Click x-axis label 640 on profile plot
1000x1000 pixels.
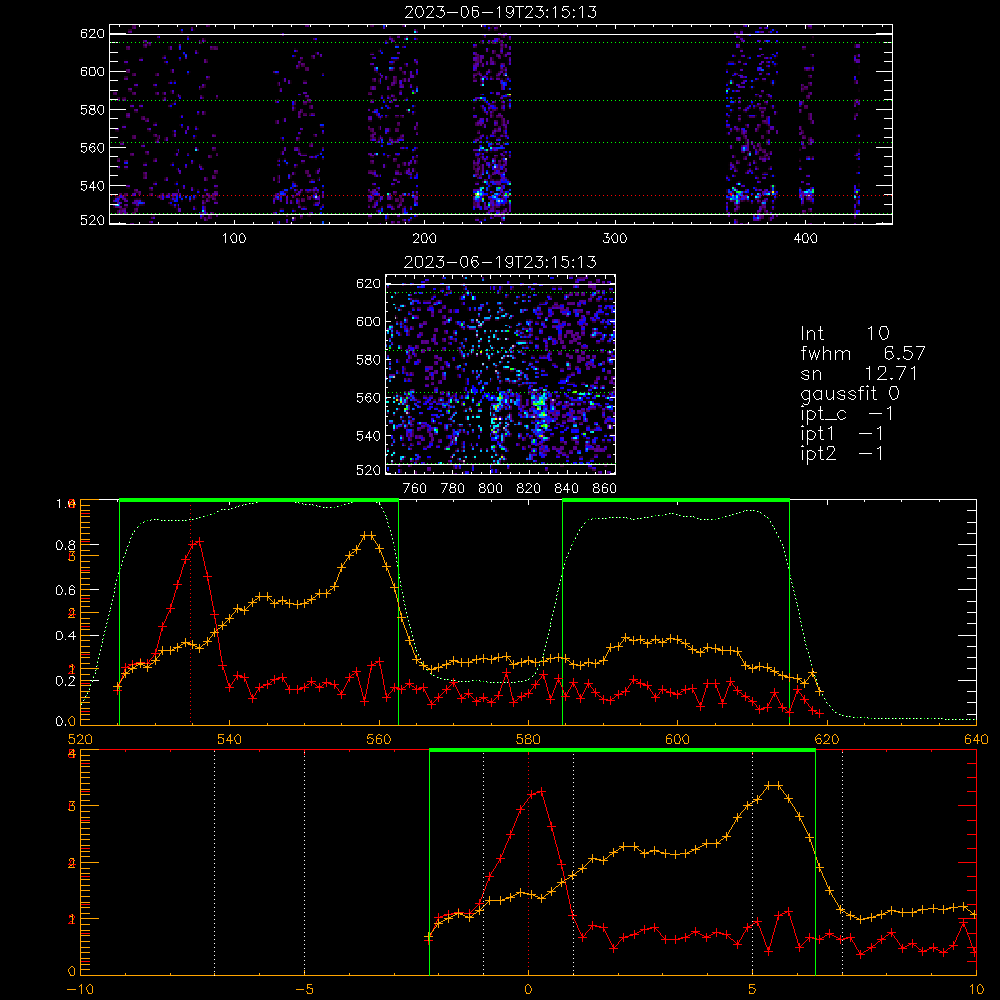(x=976, y=740)
